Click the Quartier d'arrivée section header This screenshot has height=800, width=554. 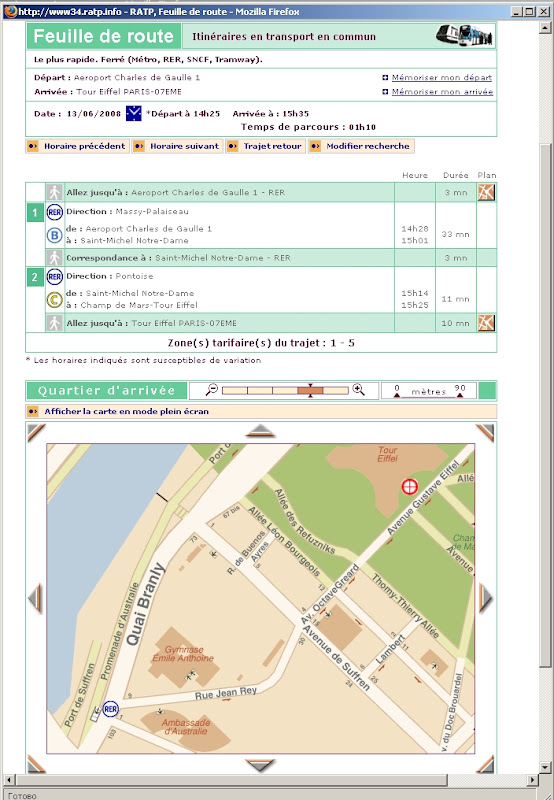pos(107,391)
